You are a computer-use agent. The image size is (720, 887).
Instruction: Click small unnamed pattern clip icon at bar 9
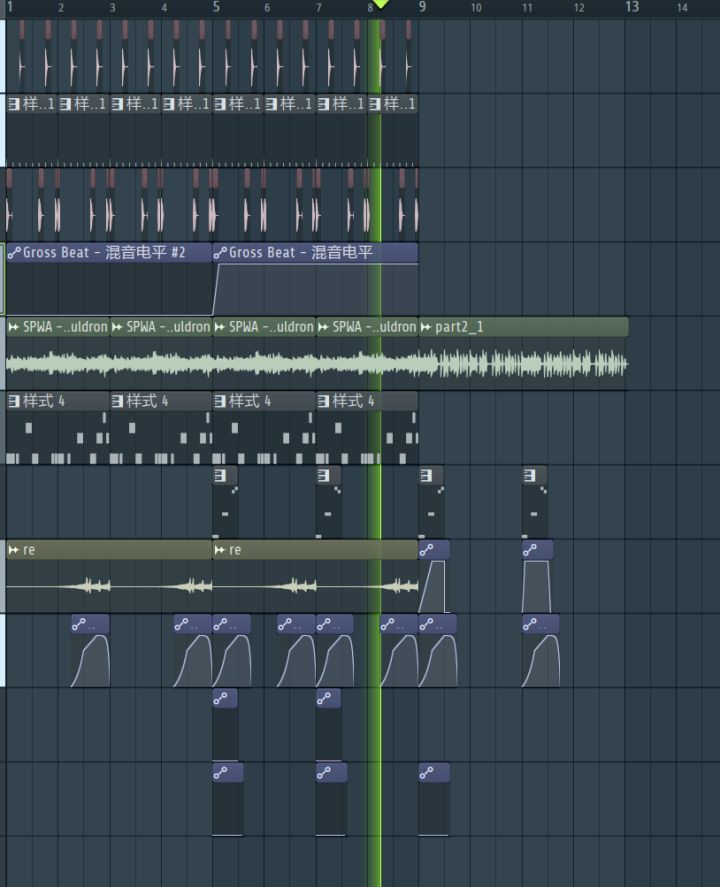[426, 476]
